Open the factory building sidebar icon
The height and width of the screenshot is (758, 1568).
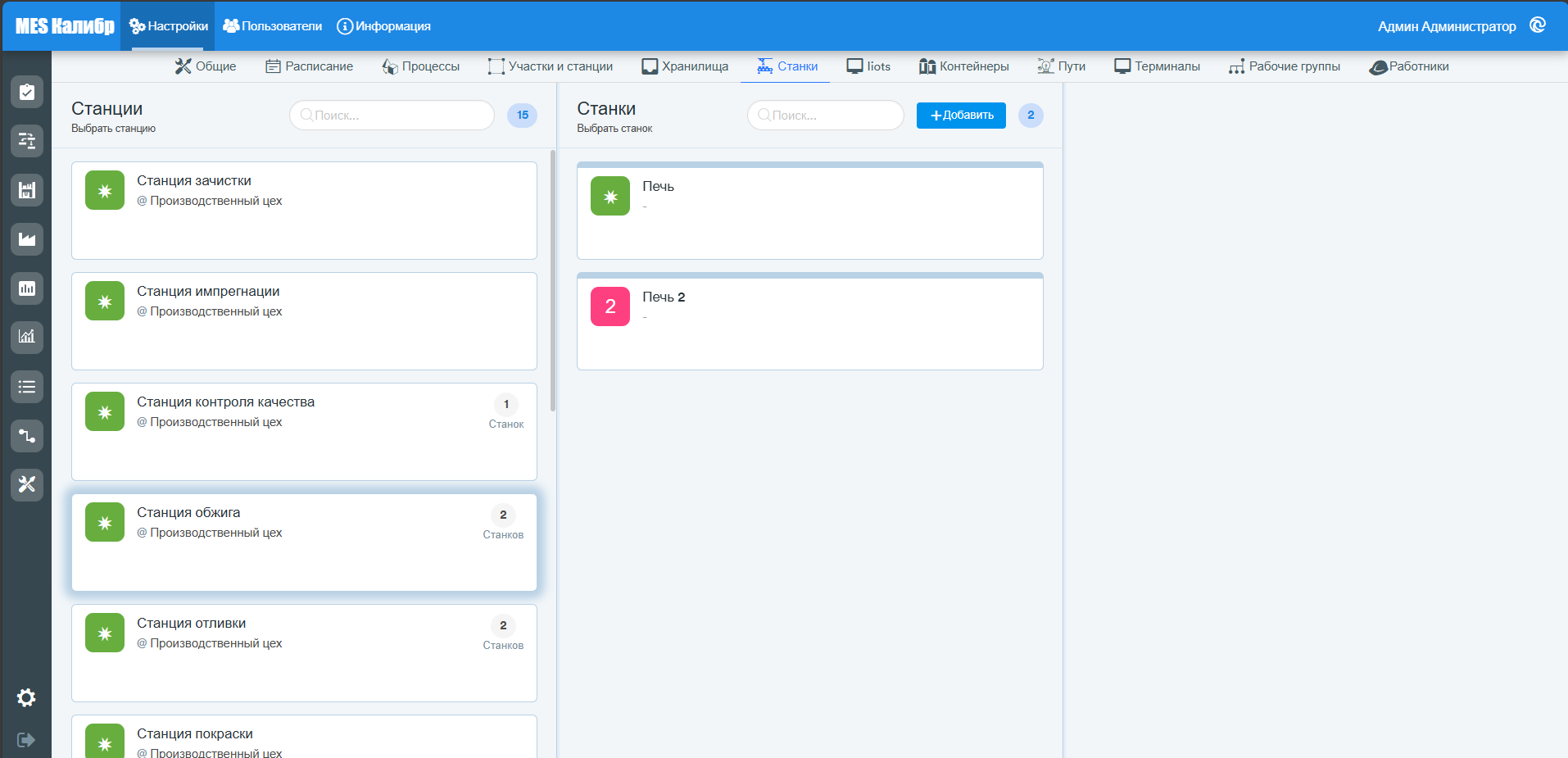27,190
